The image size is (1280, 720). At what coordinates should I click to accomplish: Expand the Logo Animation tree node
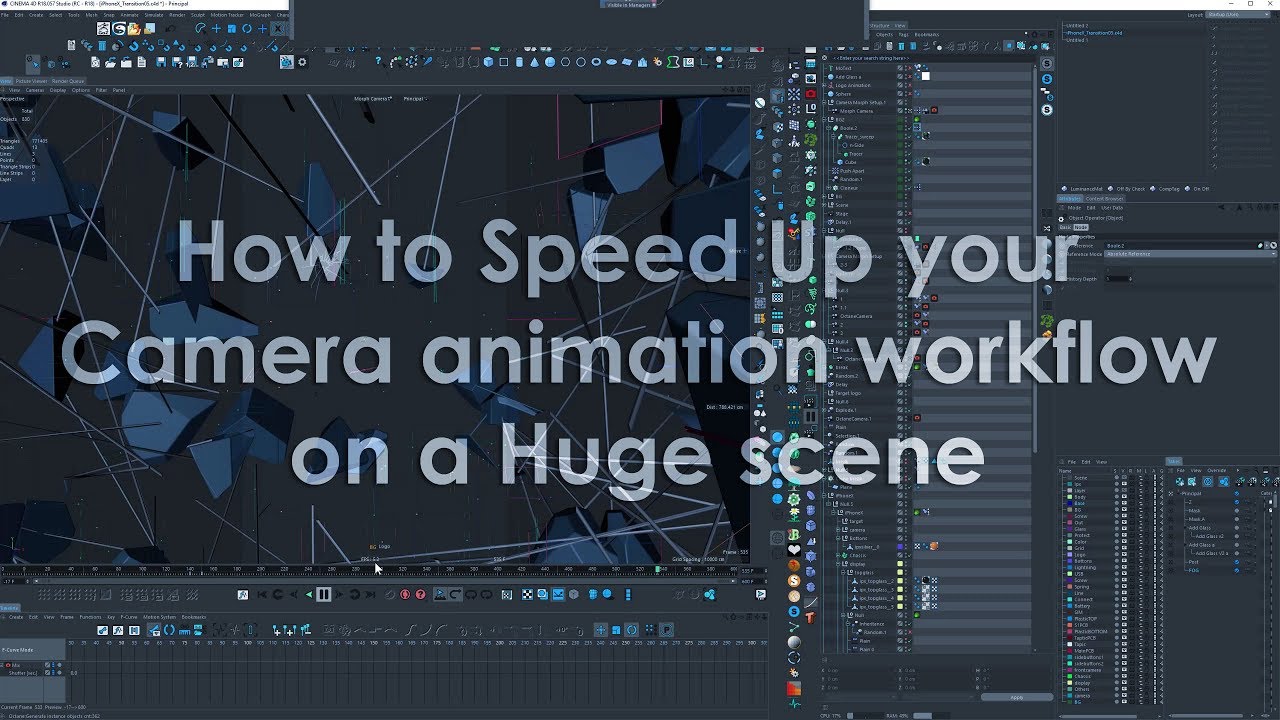point(823,85)
